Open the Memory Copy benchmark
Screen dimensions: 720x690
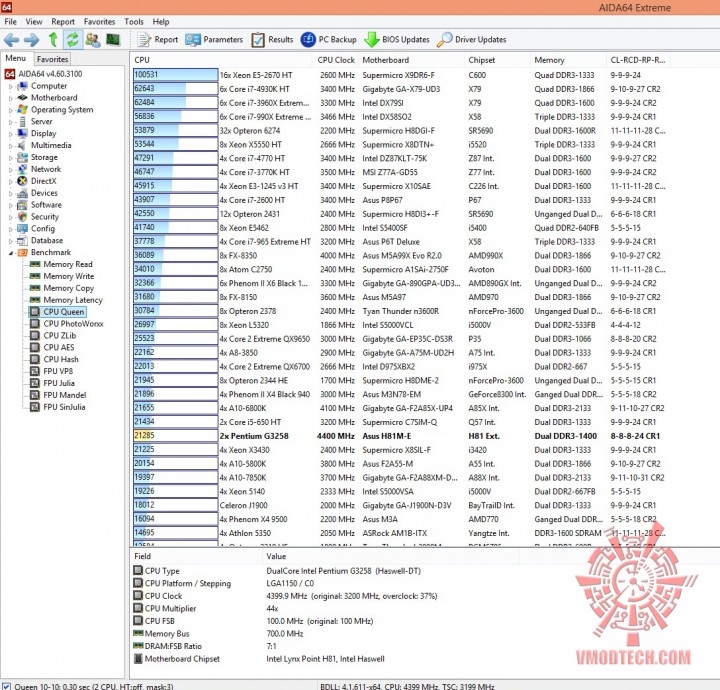click(x=68, y=288)
